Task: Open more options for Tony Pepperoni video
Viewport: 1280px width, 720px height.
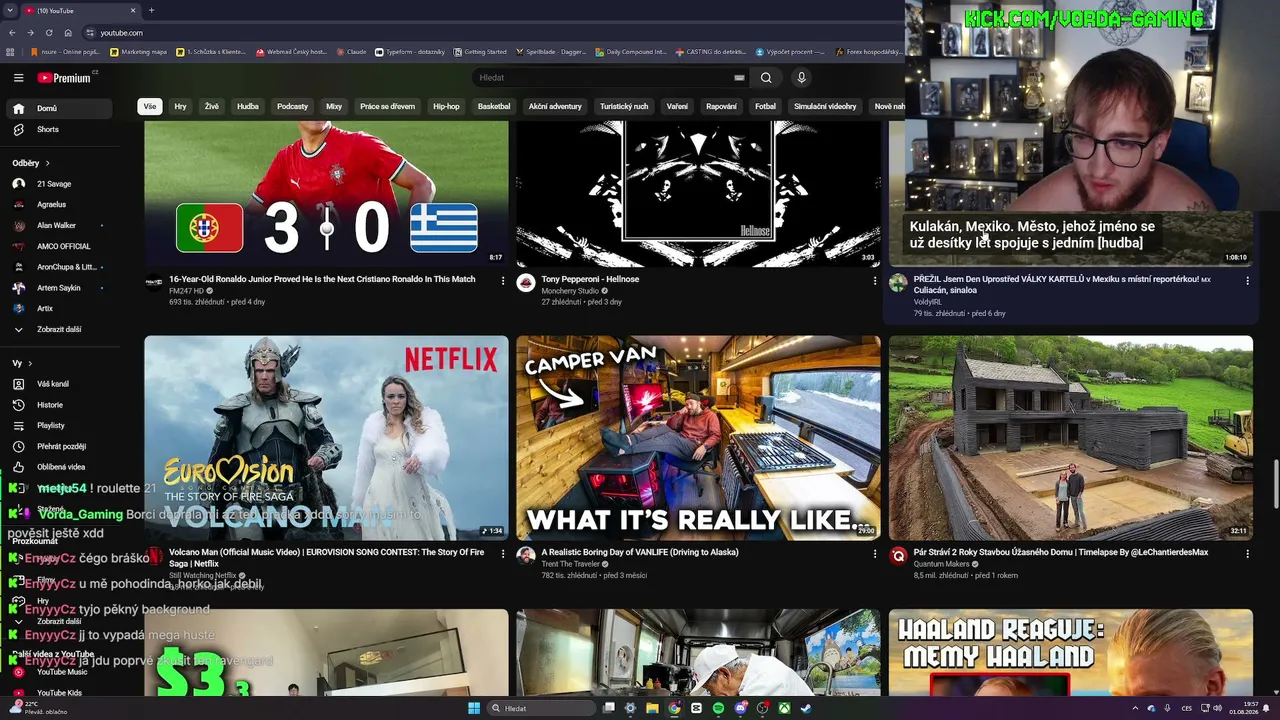Action: [875, 281]
